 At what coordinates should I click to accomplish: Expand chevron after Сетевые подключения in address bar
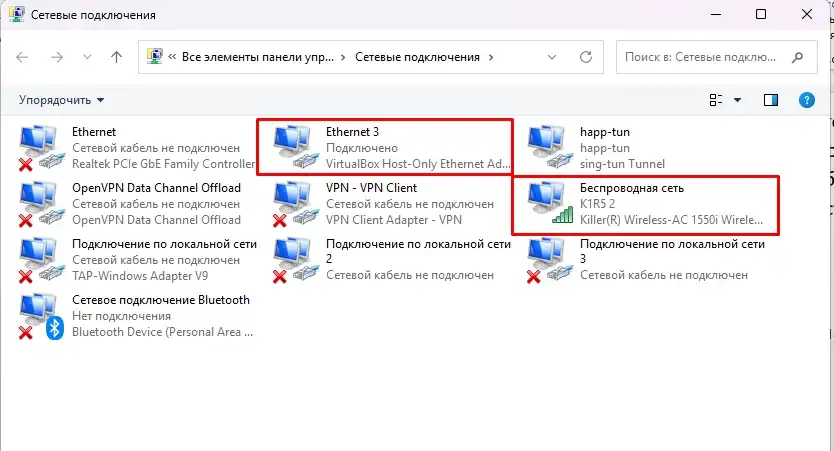[x=491, y=58]
